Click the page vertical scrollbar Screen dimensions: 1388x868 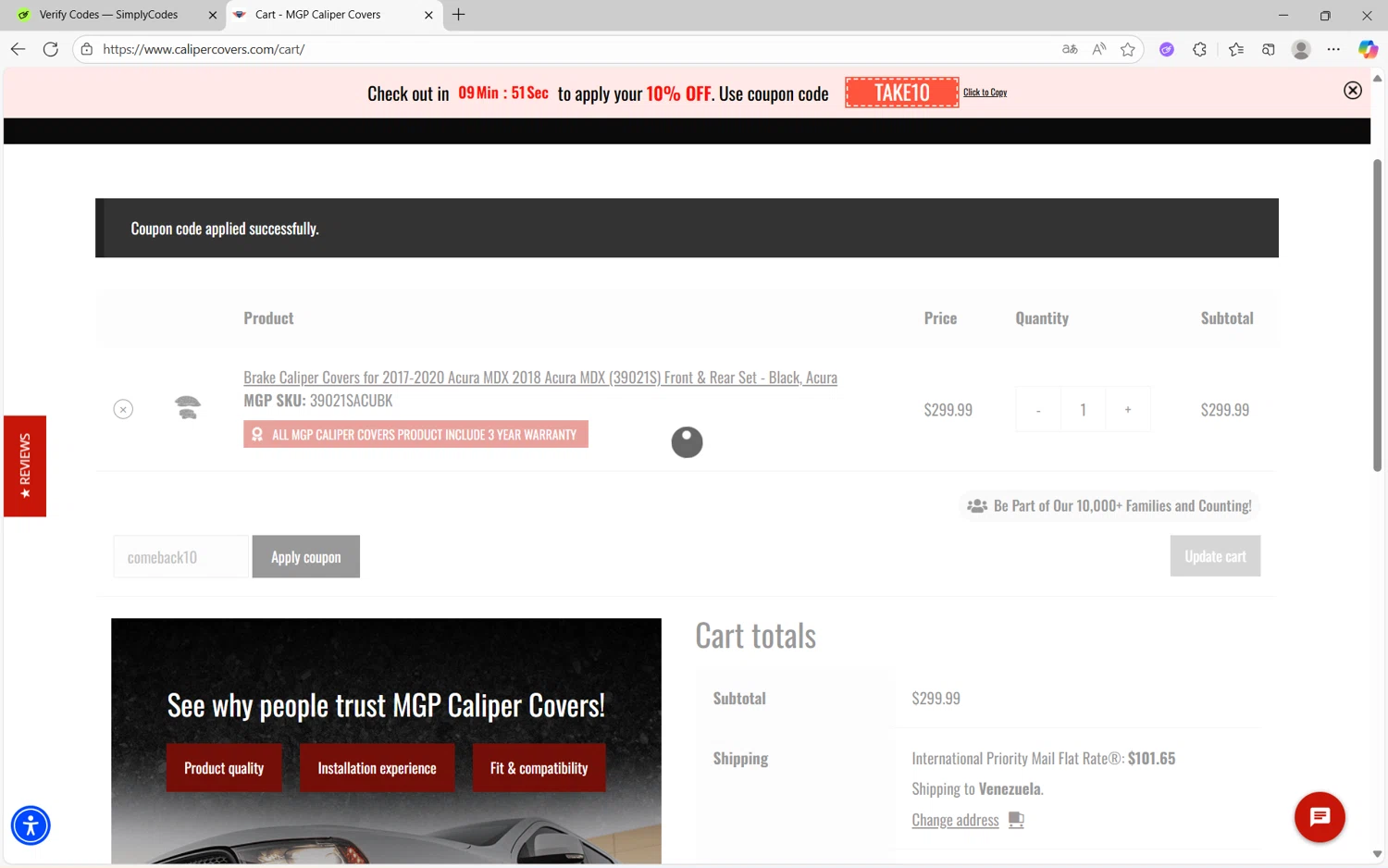[1377, 315]
